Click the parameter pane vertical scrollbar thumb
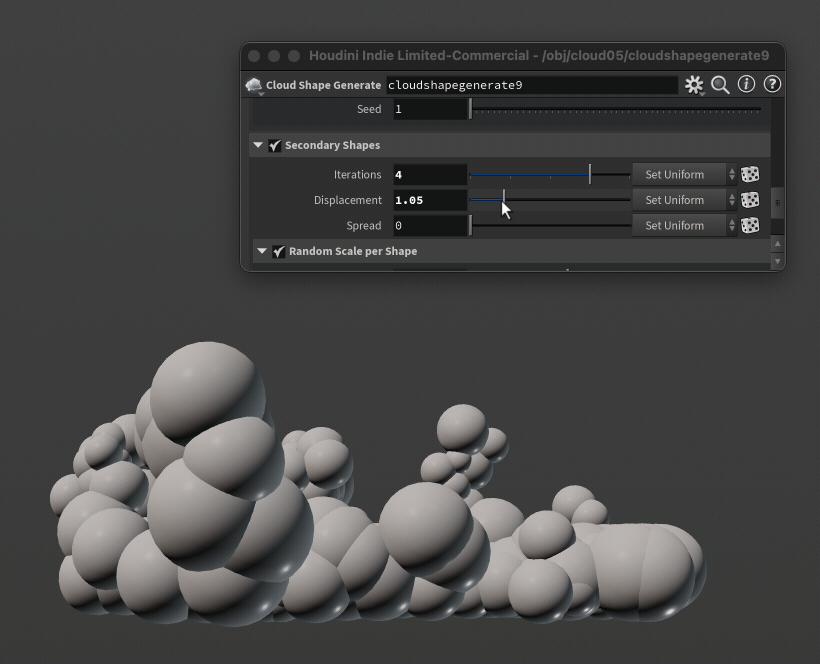Viewport: 820px width, 664px height. [x=778, y=203]
